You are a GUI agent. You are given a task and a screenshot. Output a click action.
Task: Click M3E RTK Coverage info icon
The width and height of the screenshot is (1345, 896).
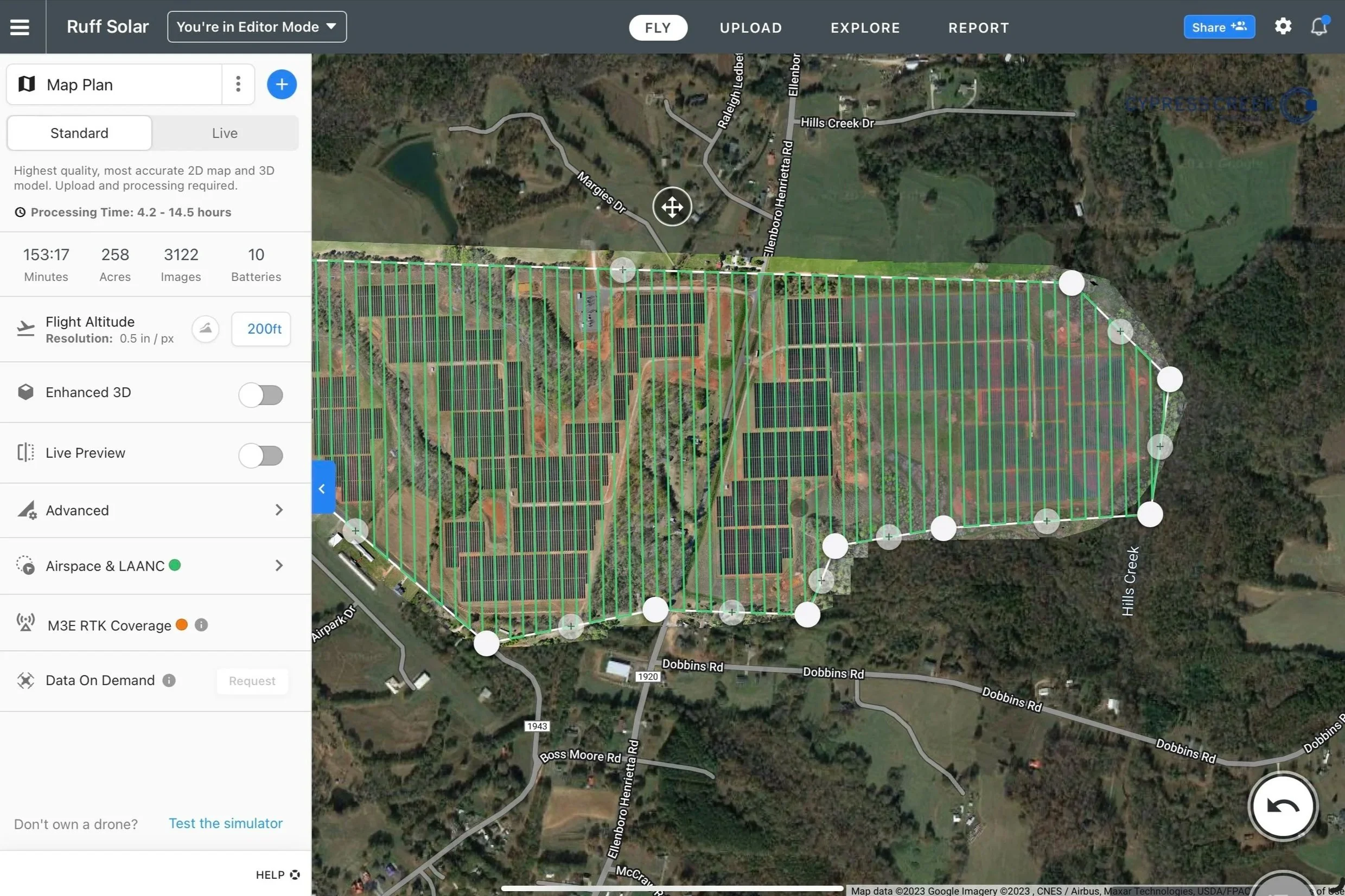tap(201, 625)
